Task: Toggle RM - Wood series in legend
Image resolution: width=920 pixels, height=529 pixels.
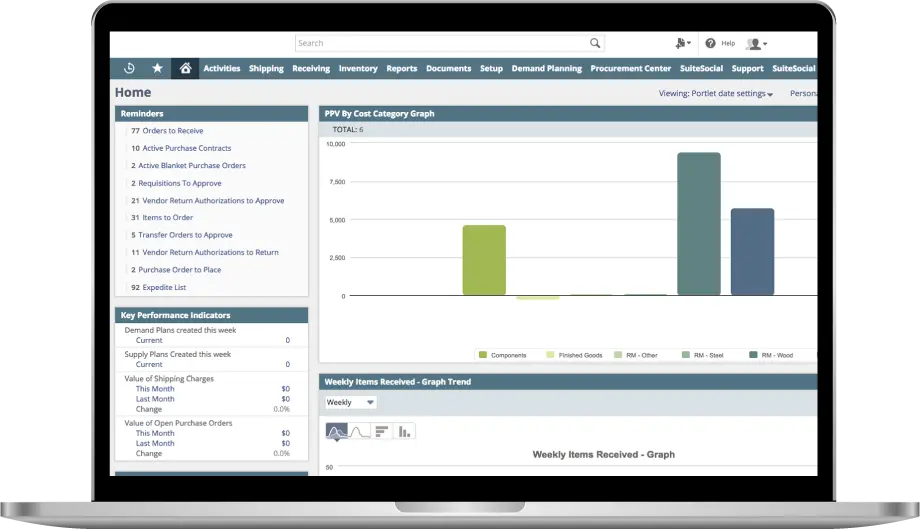Action: pyautogui.click(x=771, y=355)
